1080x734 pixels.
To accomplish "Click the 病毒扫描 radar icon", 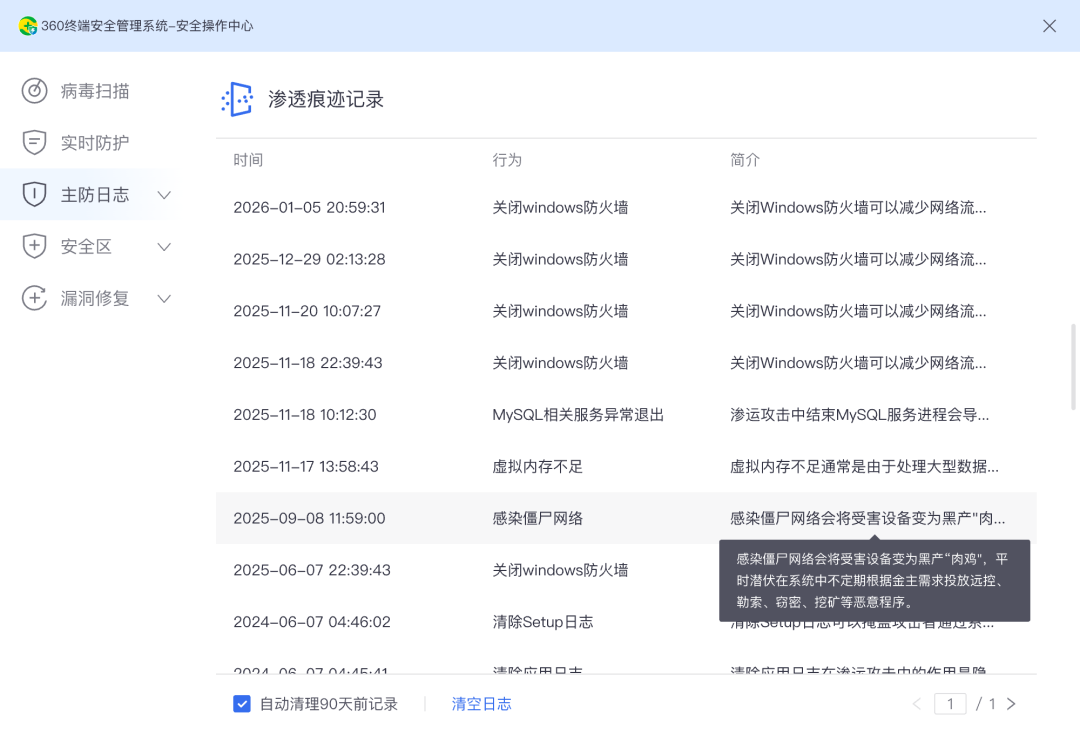I will coord(35,91).
